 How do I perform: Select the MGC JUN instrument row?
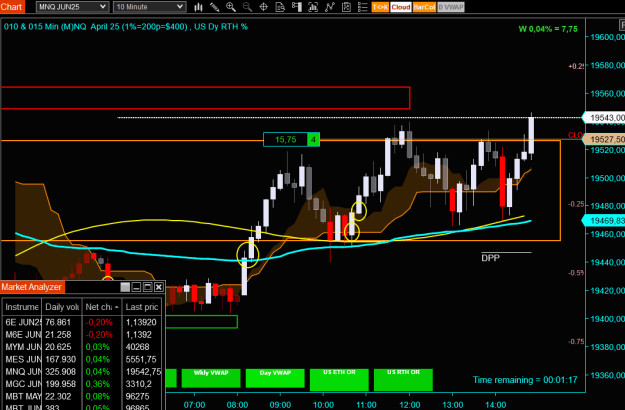coord(83,384)
